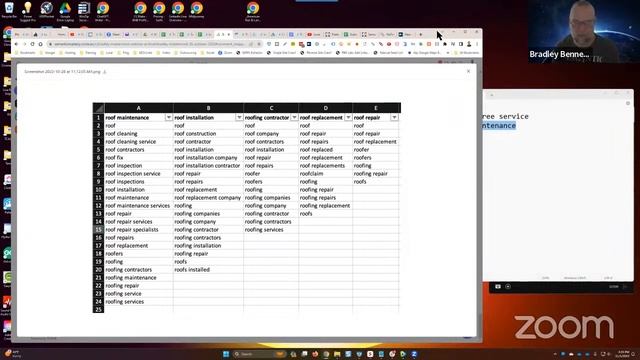The width and height of the screenshot is (640, 360).
Task: Click the browser Home icon
Action: click(40, 44)
